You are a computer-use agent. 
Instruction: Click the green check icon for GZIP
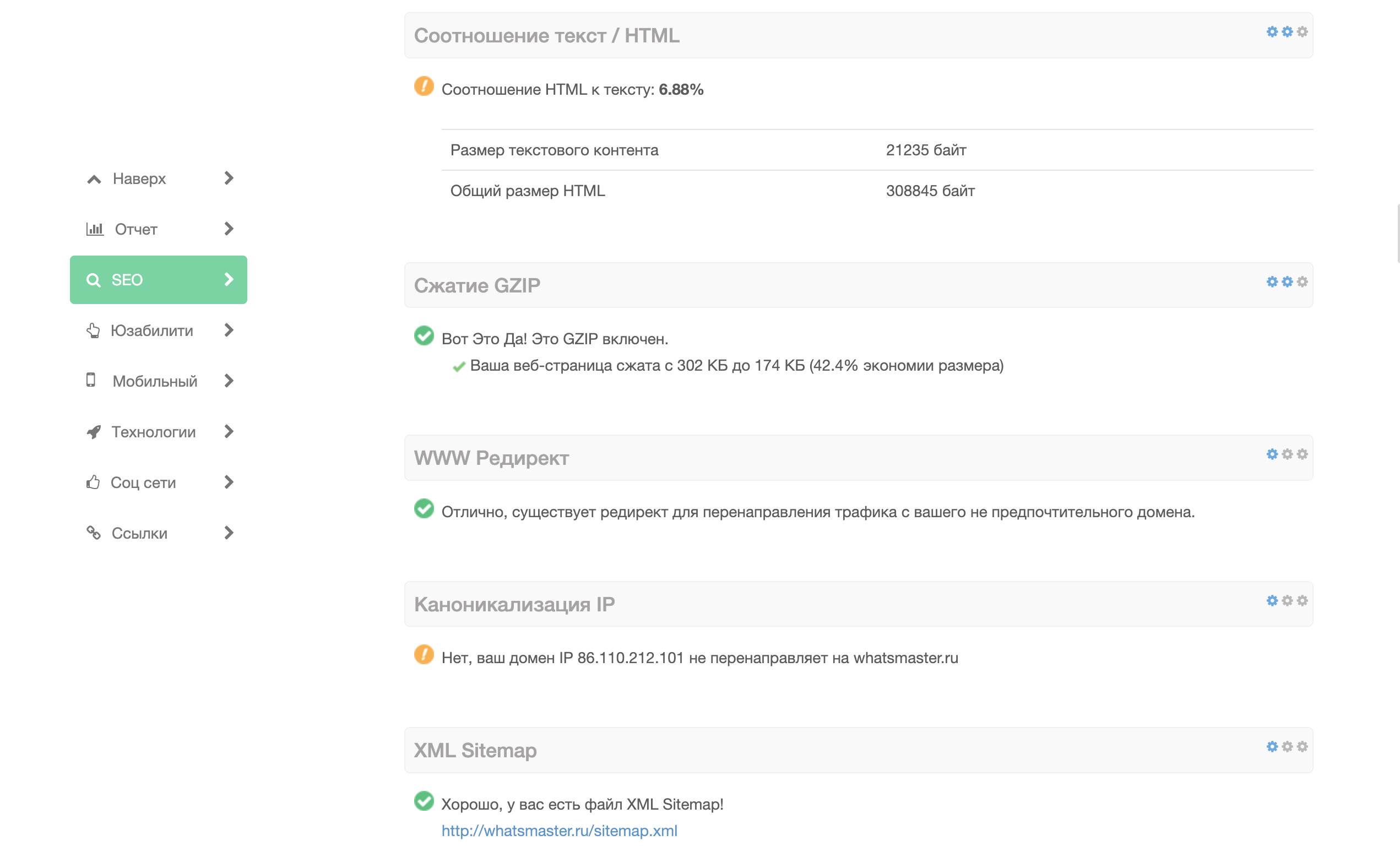pos(424,336)
